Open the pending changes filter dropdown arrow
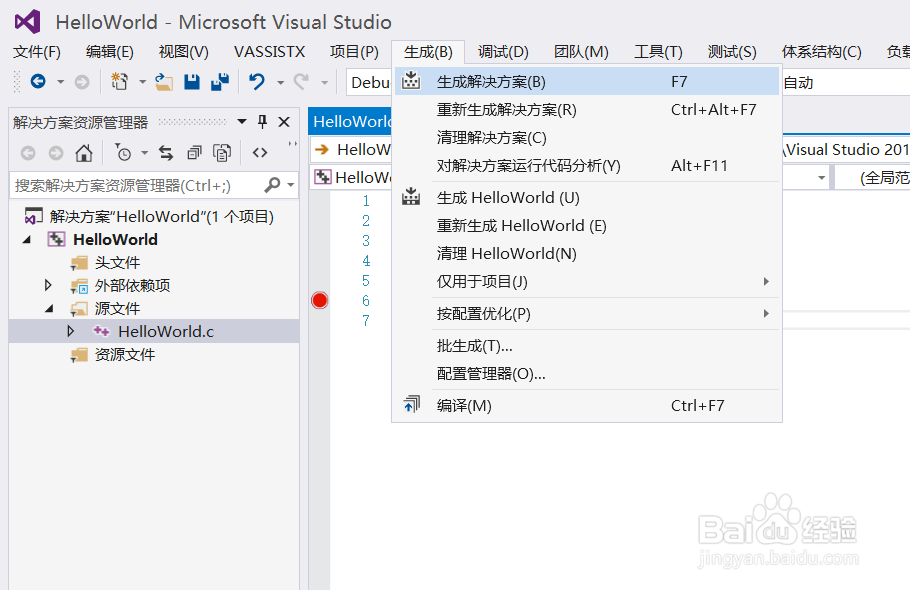Screen dimensions: 910x590 (x=145, y=153)
